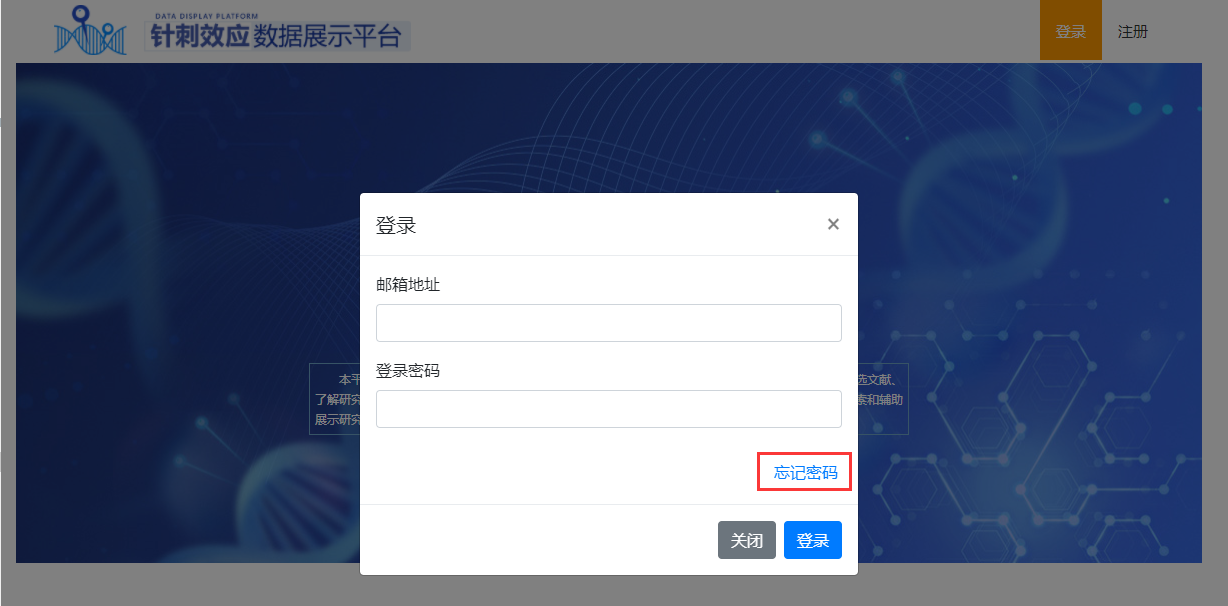The image size is (1228, 606).
Task: Focus the 邮箱地址 input field
Action: 609,323
